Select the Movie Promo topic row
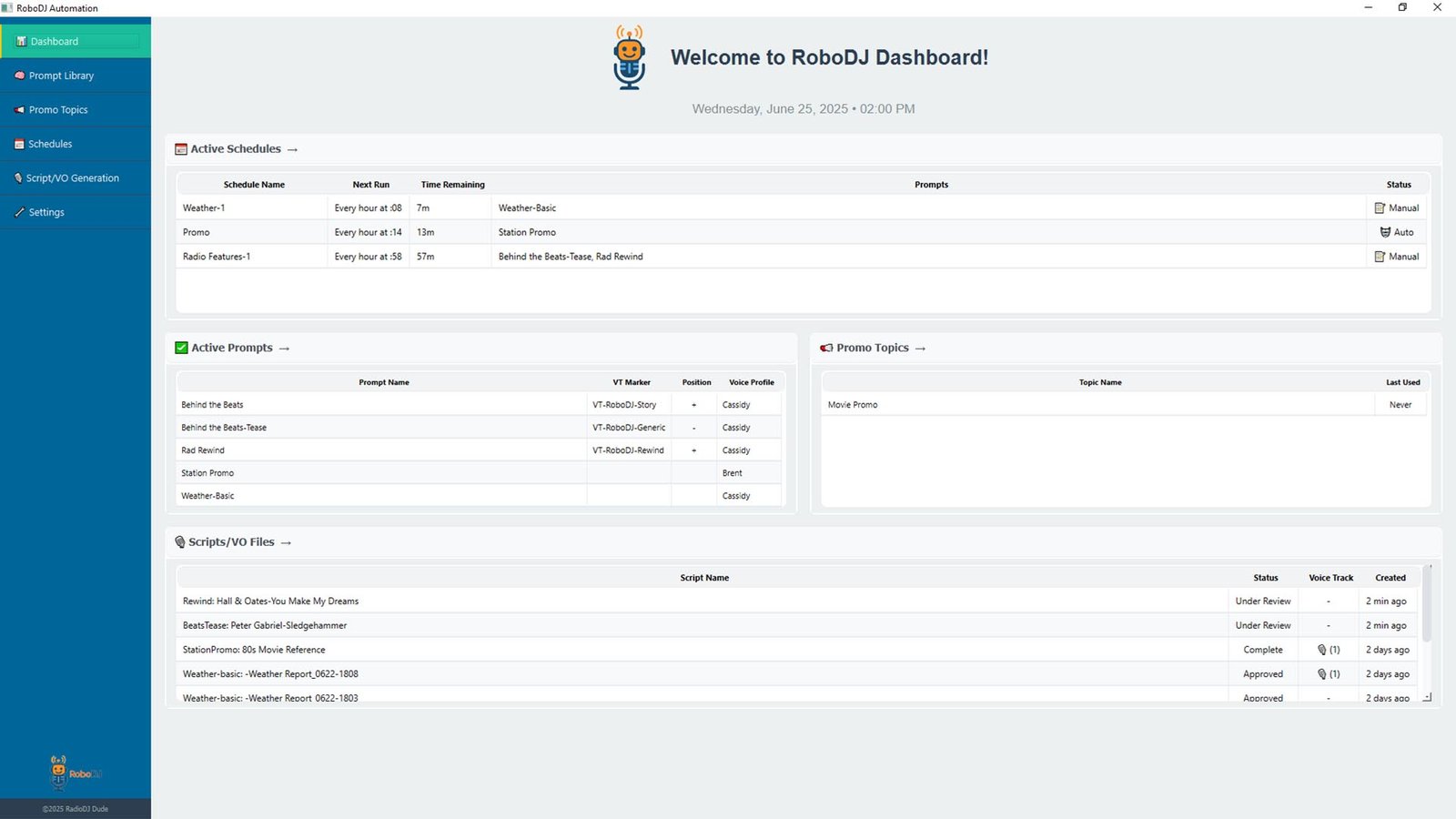 click(853, 405)
